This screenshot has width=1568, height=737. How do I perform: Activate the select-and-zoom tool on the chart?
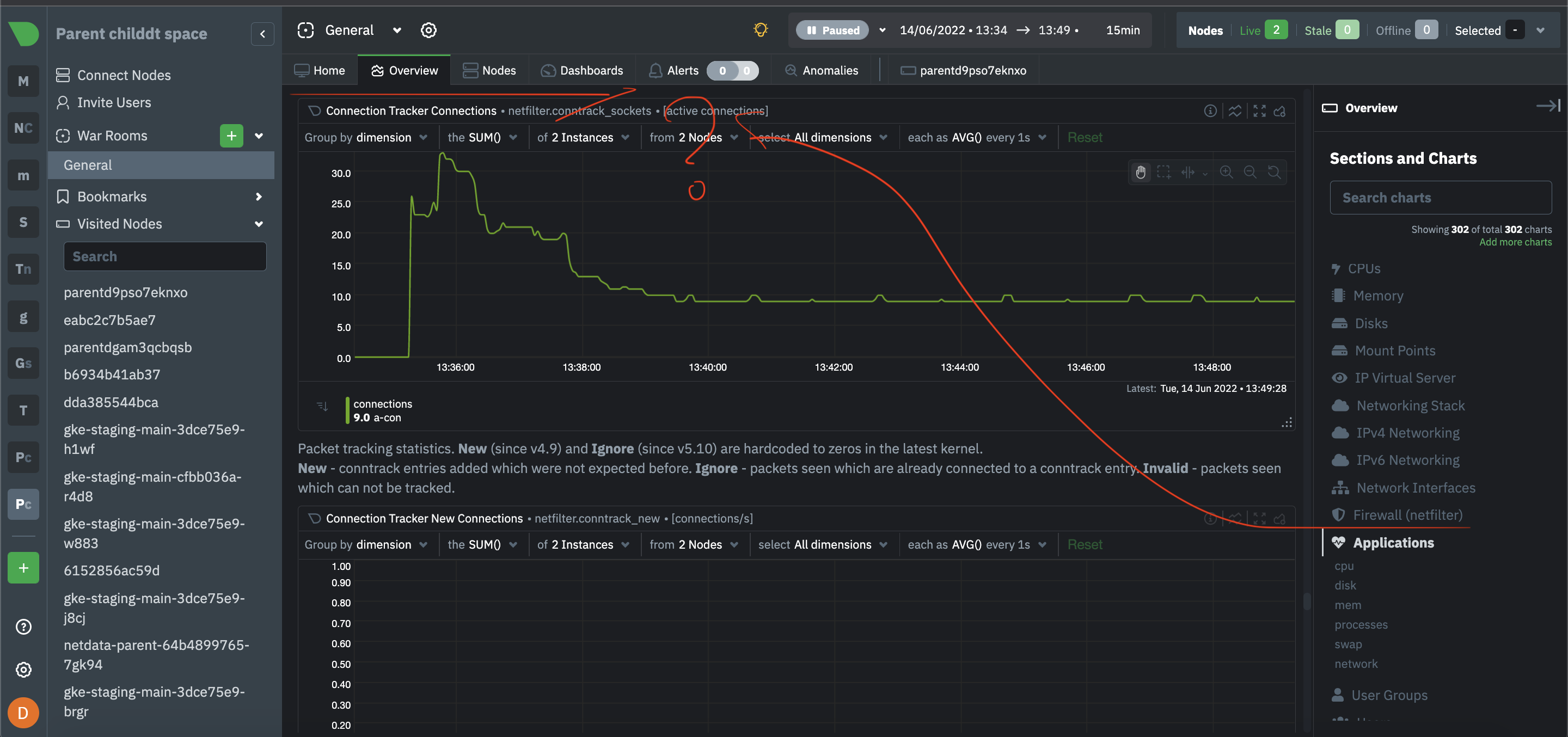(x=1164, y=172)
